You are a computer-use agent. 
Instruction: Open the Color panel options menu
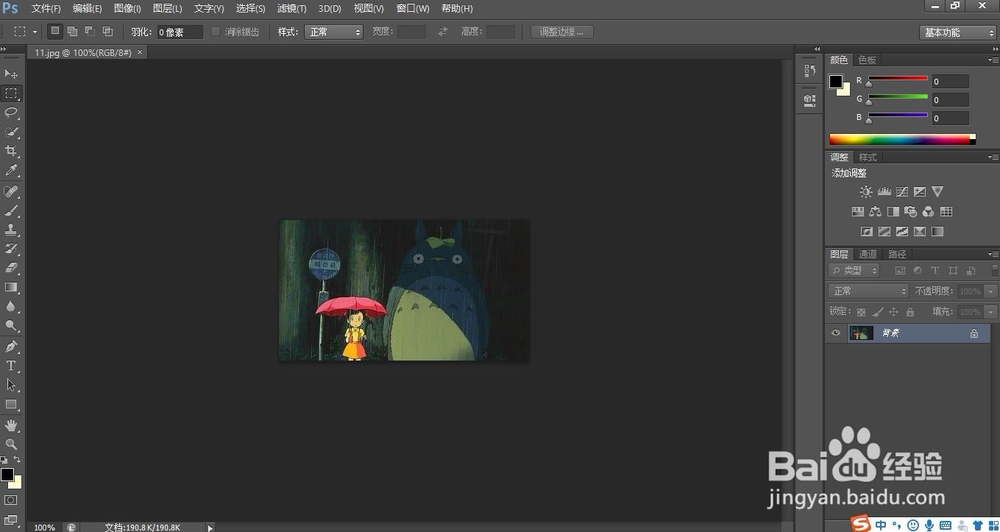(992, 60)
